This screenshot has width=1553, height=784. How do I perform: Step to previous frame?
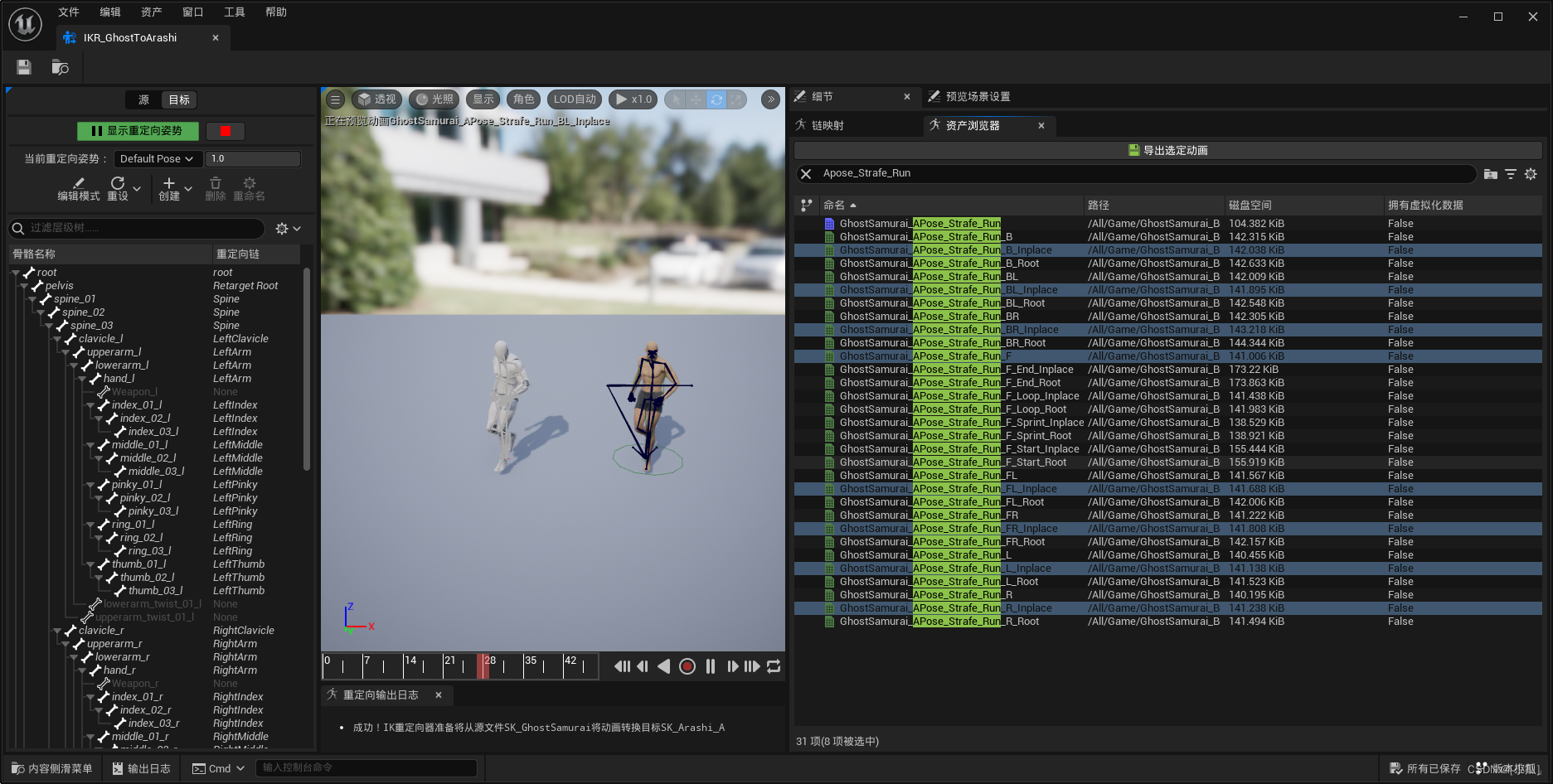click(643, 666)
